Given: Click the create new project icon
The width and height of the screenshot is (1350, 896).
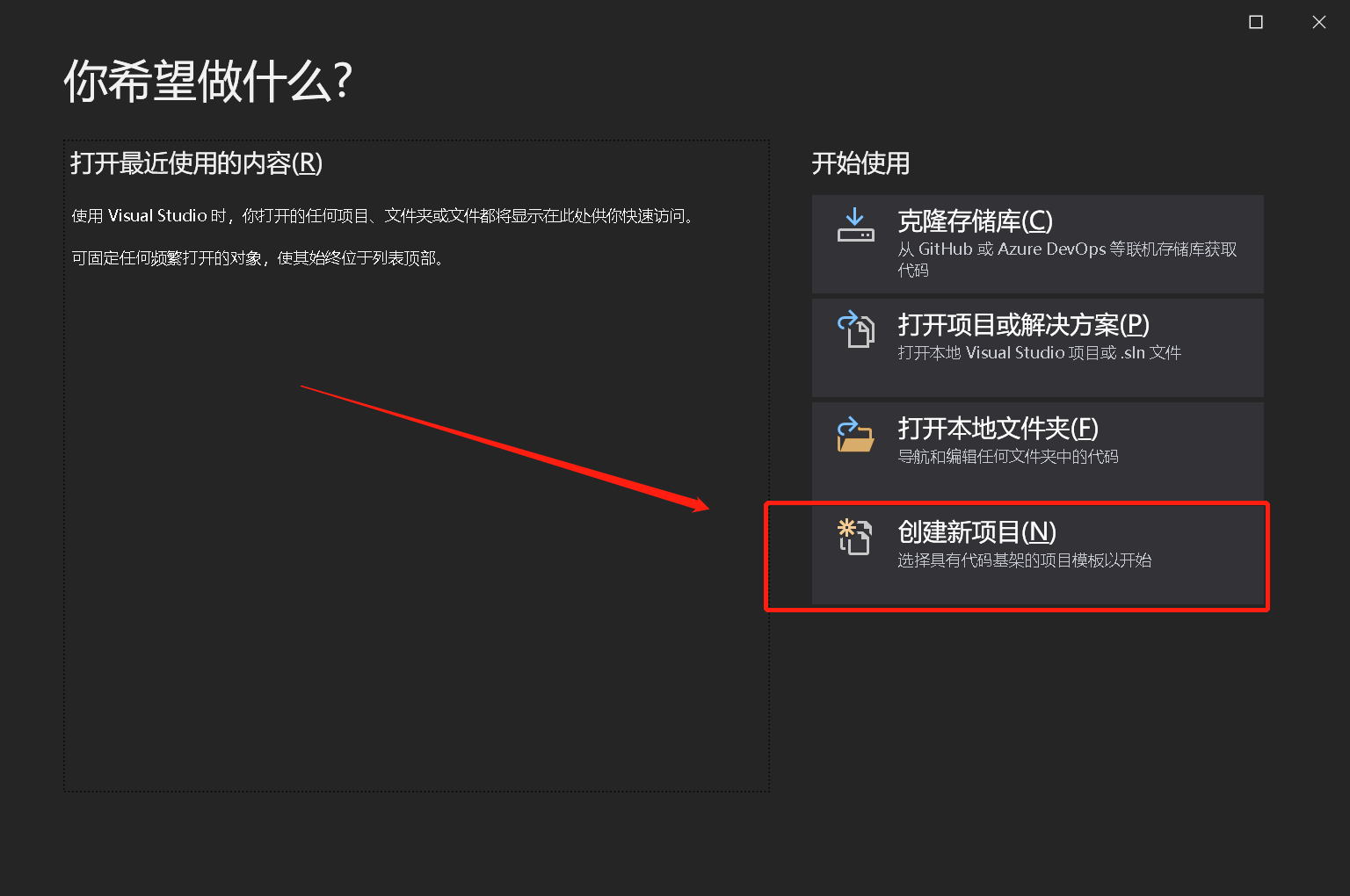Looking at the screenshot, I should pyautogui.click(x=855, y=537).
